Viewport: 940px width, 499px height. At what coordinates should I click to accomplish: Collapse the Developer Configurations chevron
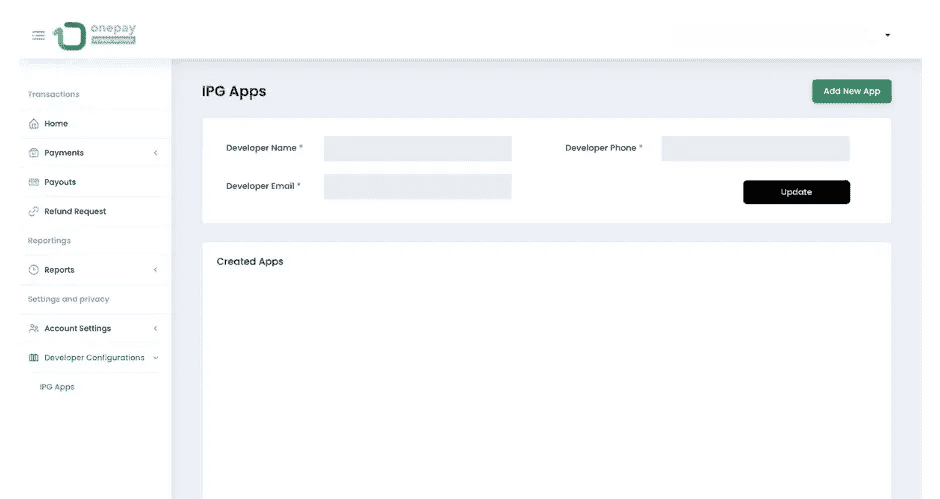tap(156, 358)
